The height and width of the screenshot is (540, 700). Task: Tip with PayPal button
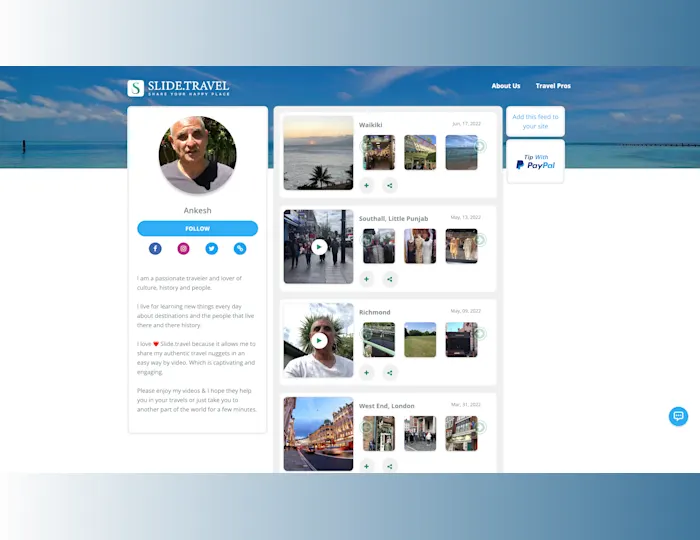click(x=535, y=162)
